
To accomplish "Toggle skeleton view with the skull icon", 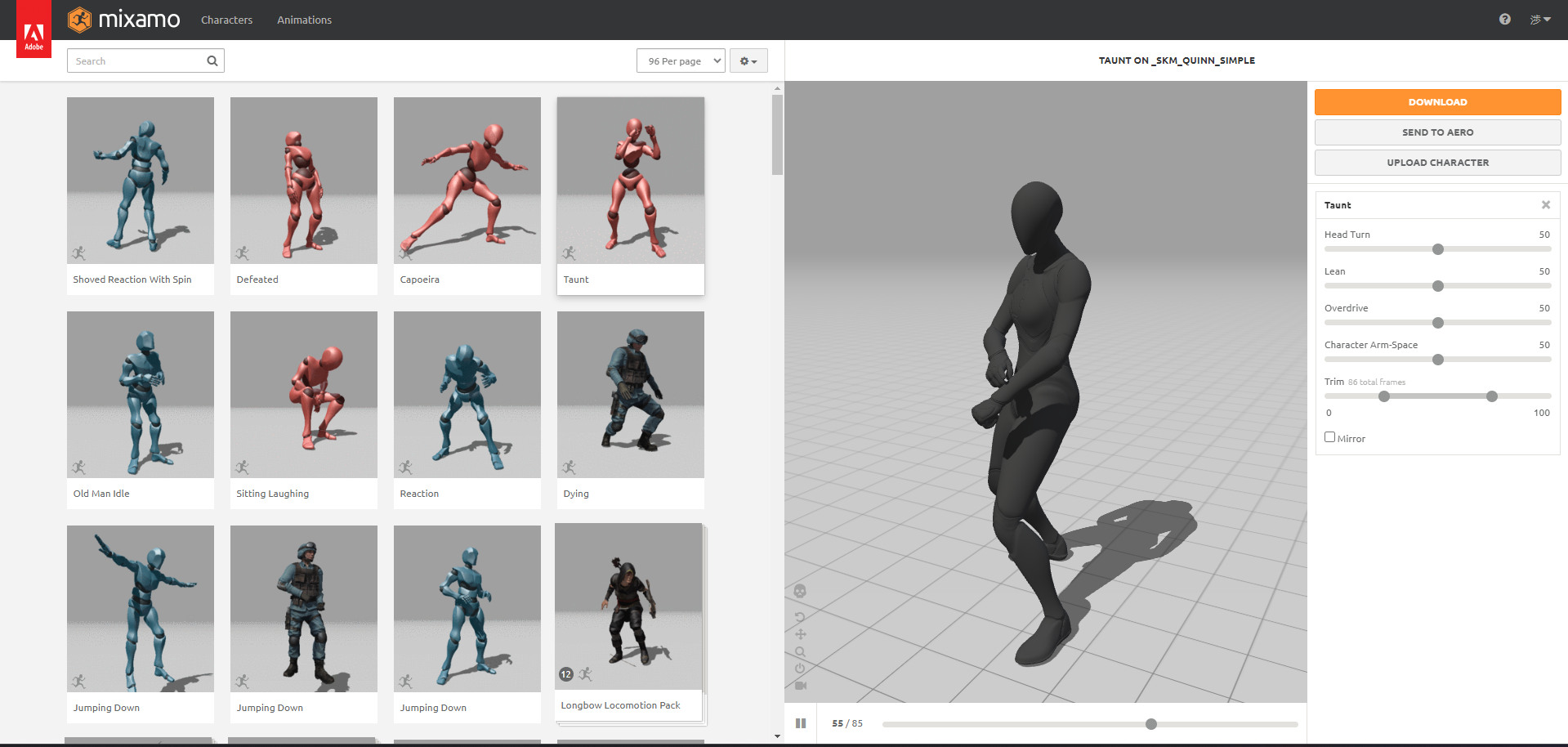I will coord(800,591).
